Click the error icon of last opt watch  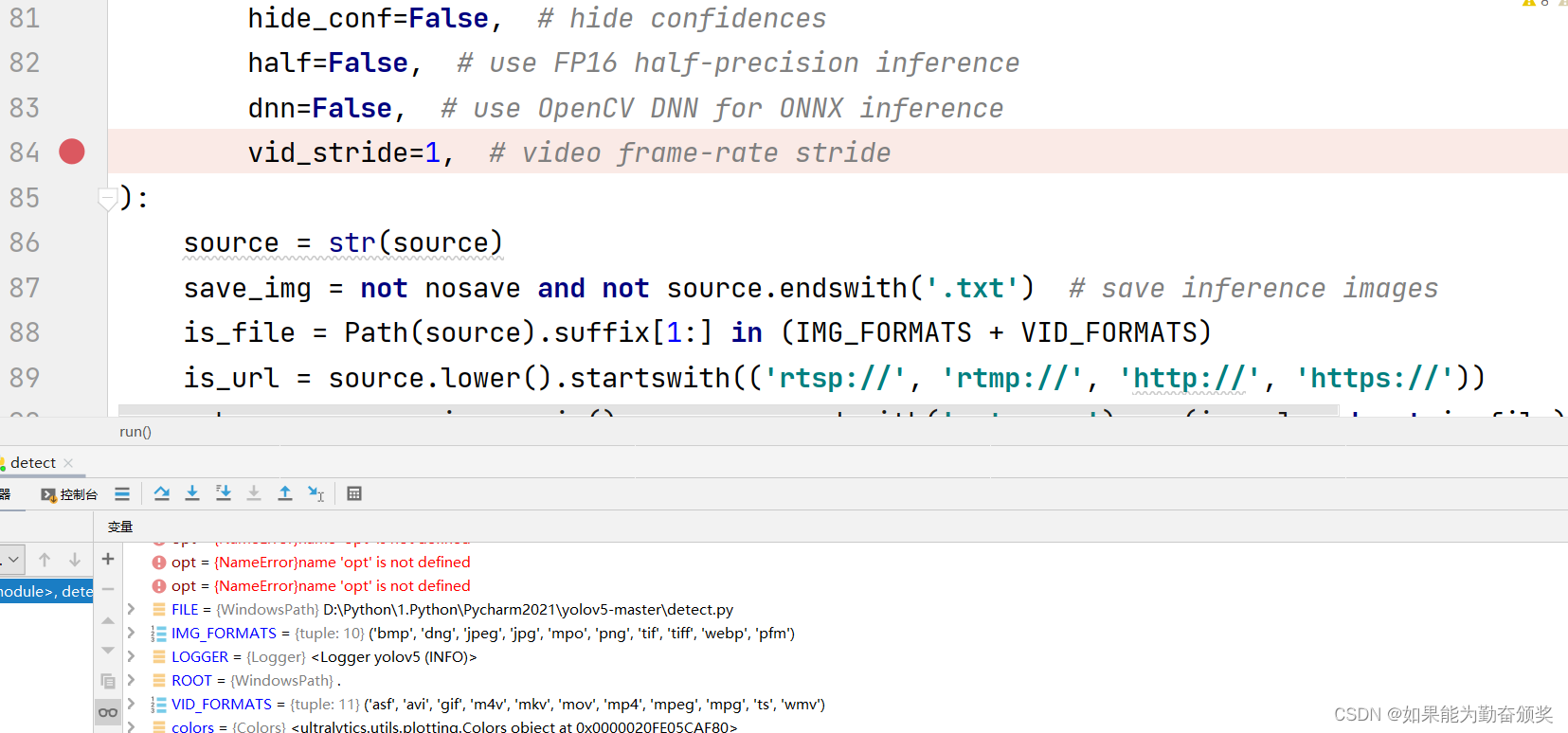(x=159, y=585)
